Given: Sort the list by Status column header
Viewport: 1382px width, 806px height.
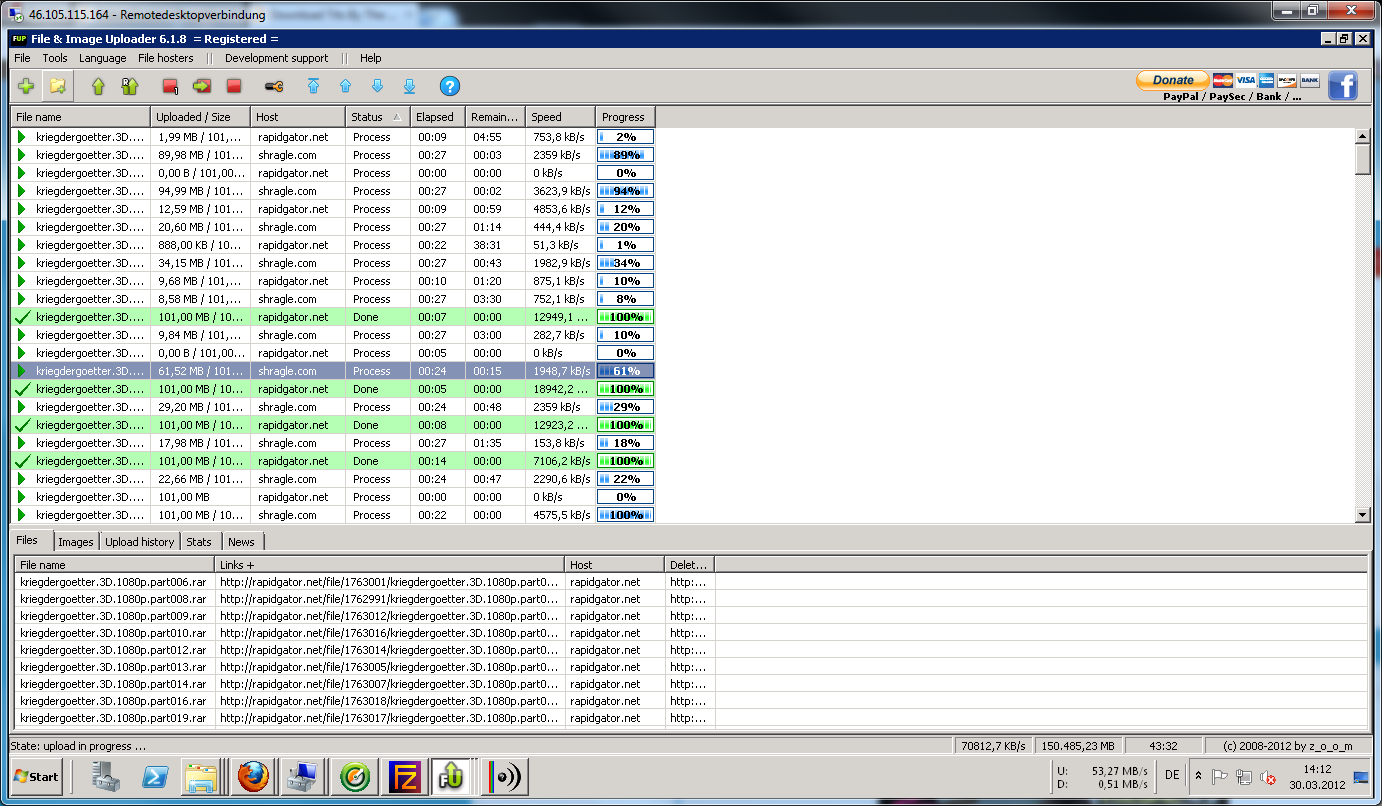Looking at the screenshot, I should pyautogui.click(x=377, y=117).
